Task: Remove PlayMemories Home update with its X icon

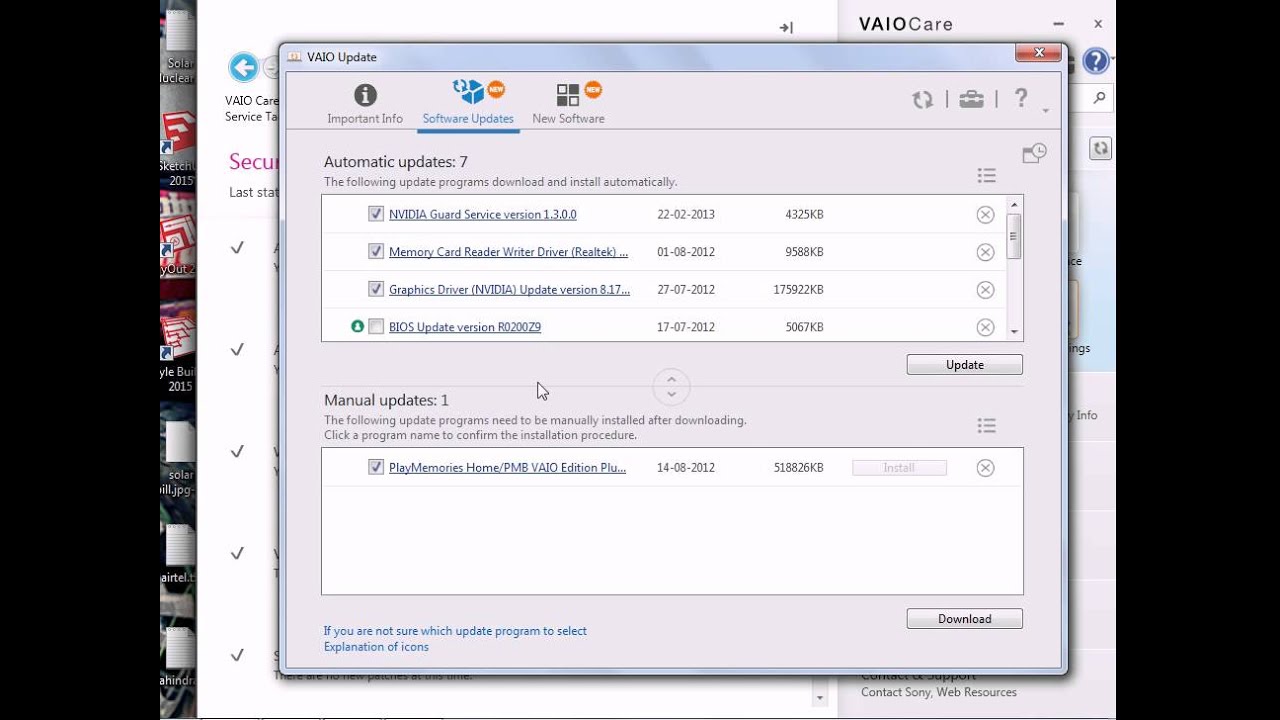Action: [x=985, y=468]
